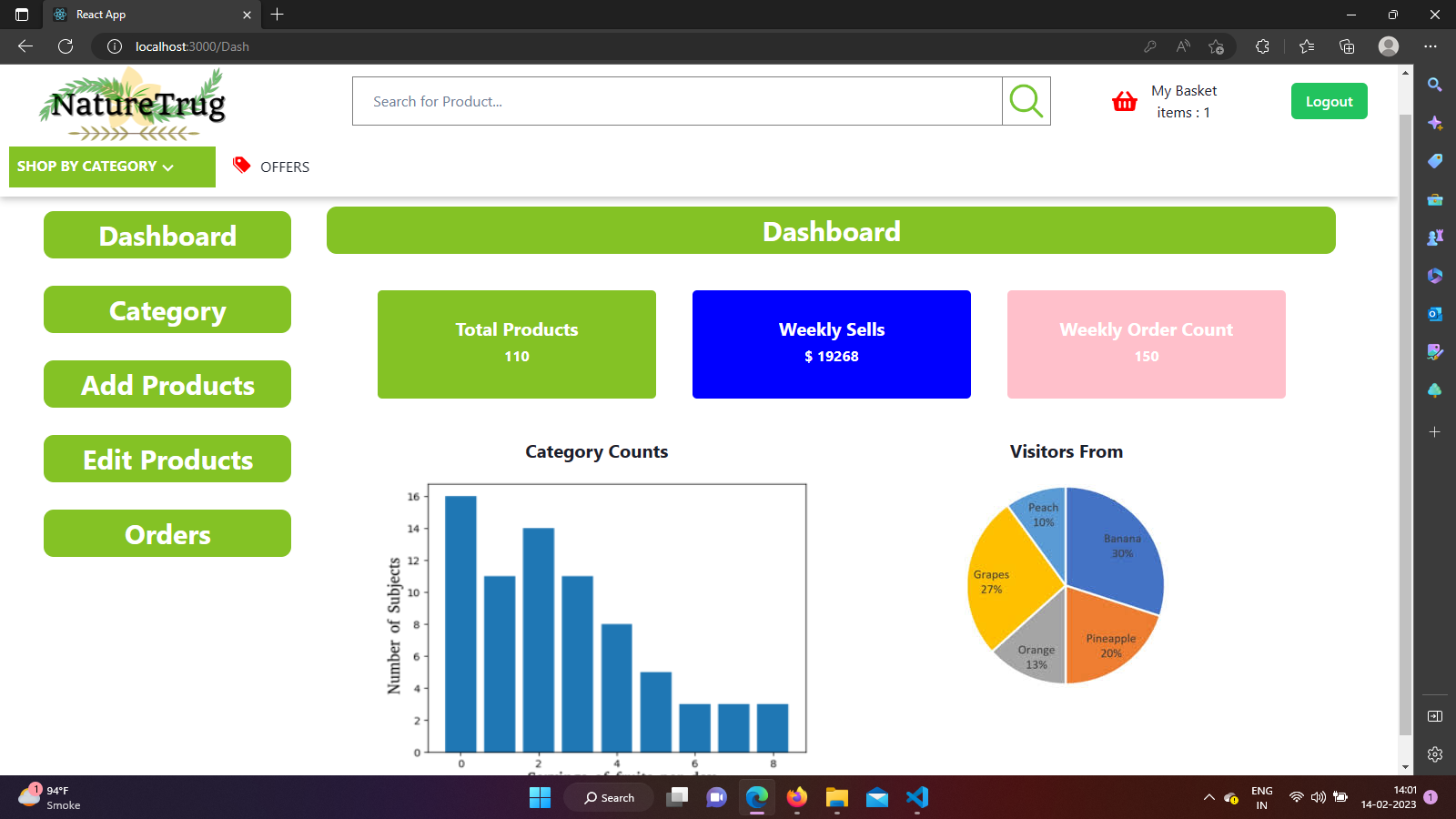This screenshot has height=819, width=1456.
Task: Select the React App browser tab
Action: click(x=151, y=15)
